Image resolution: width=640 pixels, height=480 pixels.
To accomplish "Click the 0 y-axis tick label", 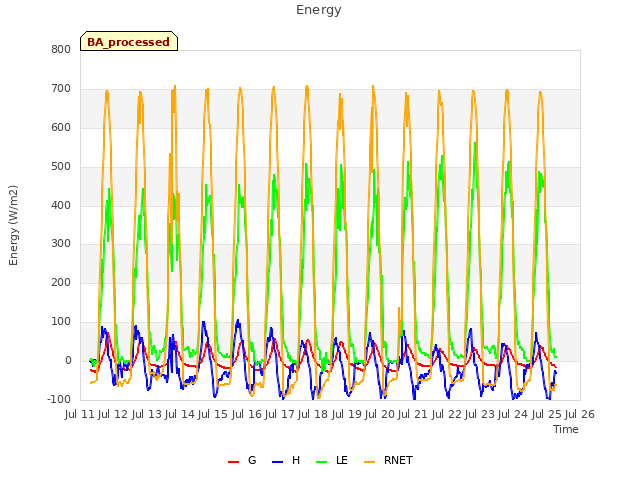I will 68,361.
